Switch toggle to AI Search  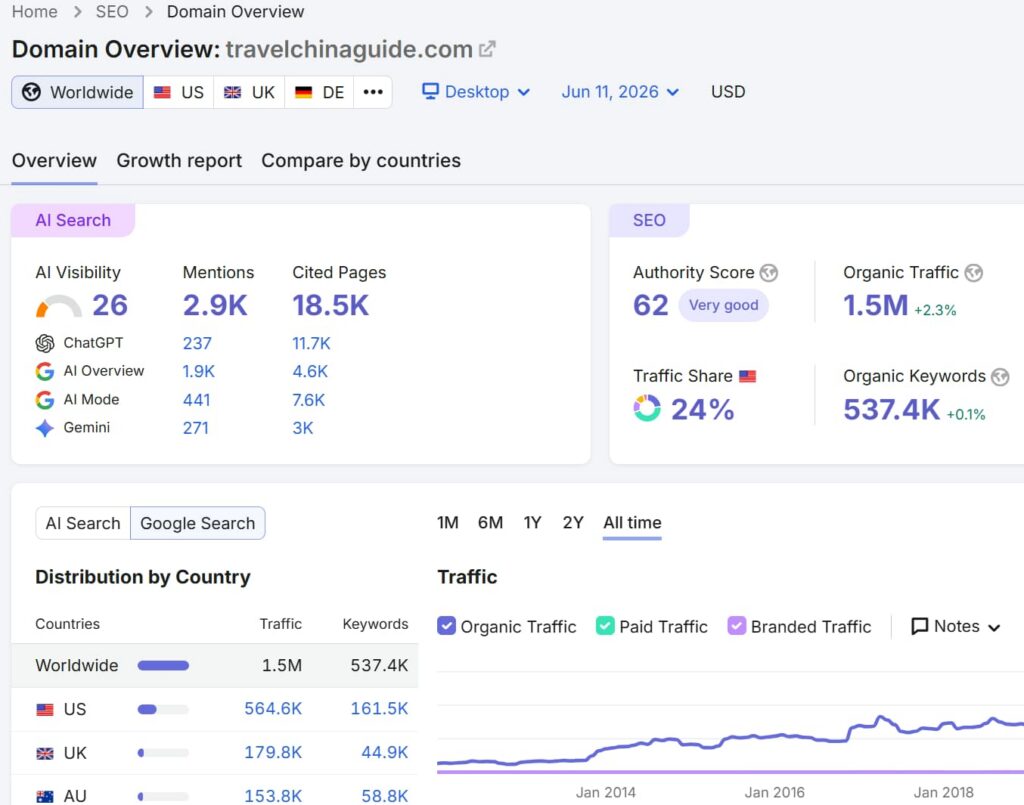click(83, 523)
